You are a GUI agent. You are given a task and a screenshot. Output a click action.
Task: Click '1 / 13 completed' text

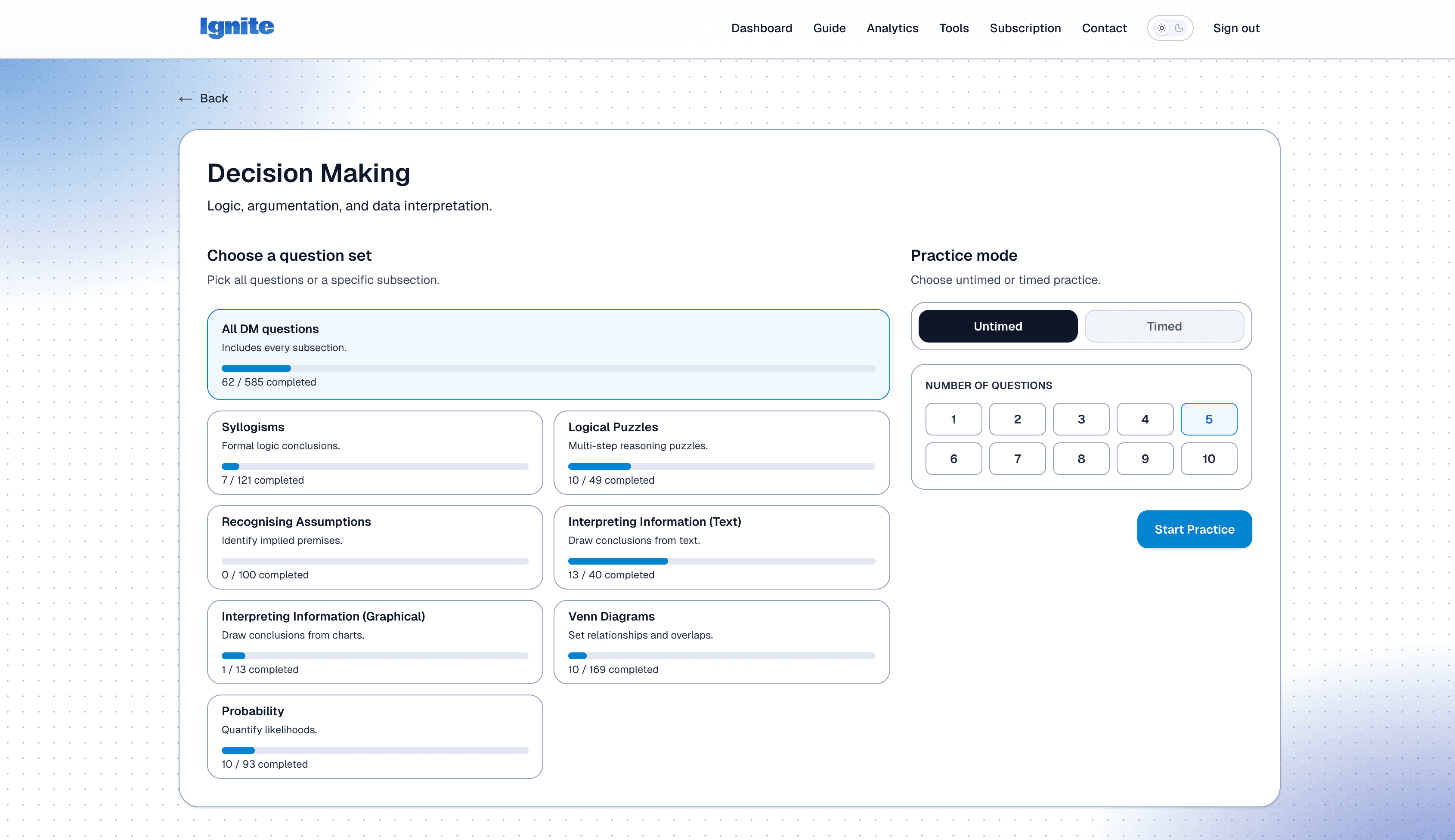260,670
